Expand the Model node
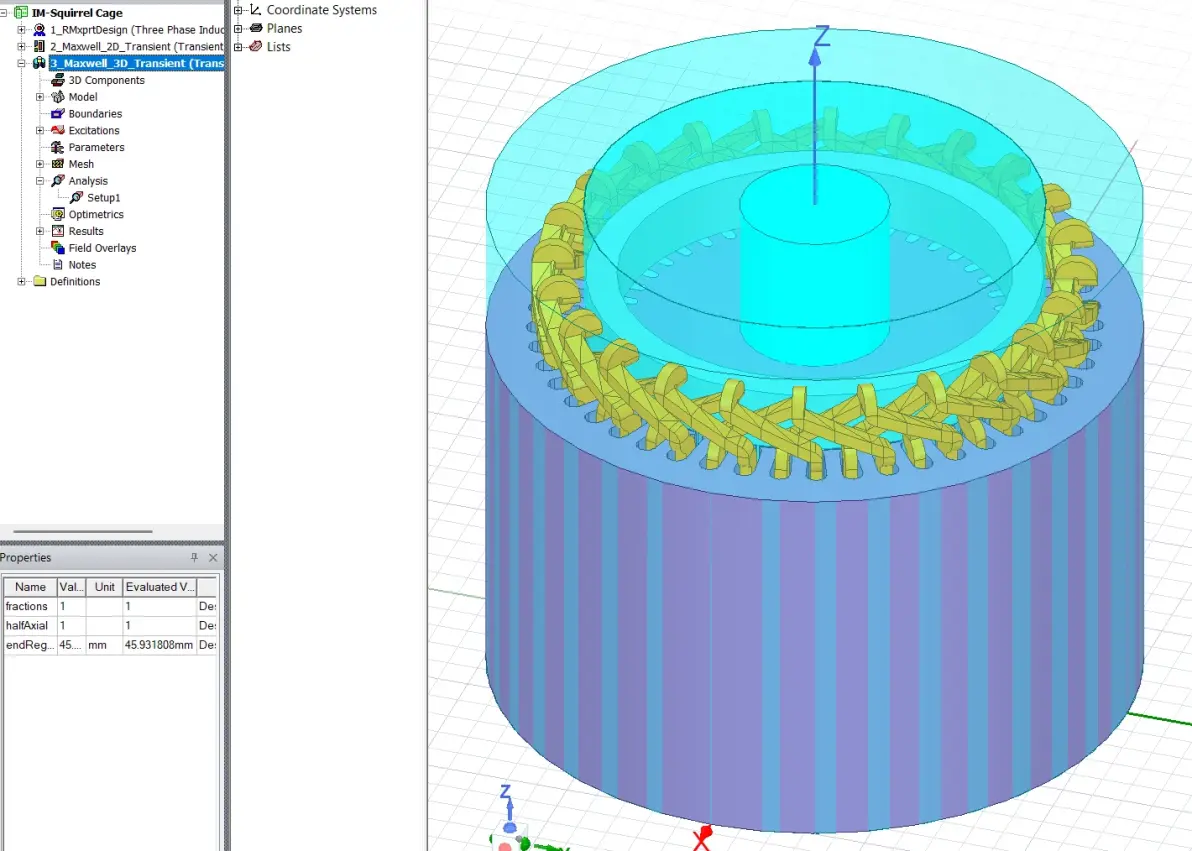The image size is (1192, 851). pos(40,97)
